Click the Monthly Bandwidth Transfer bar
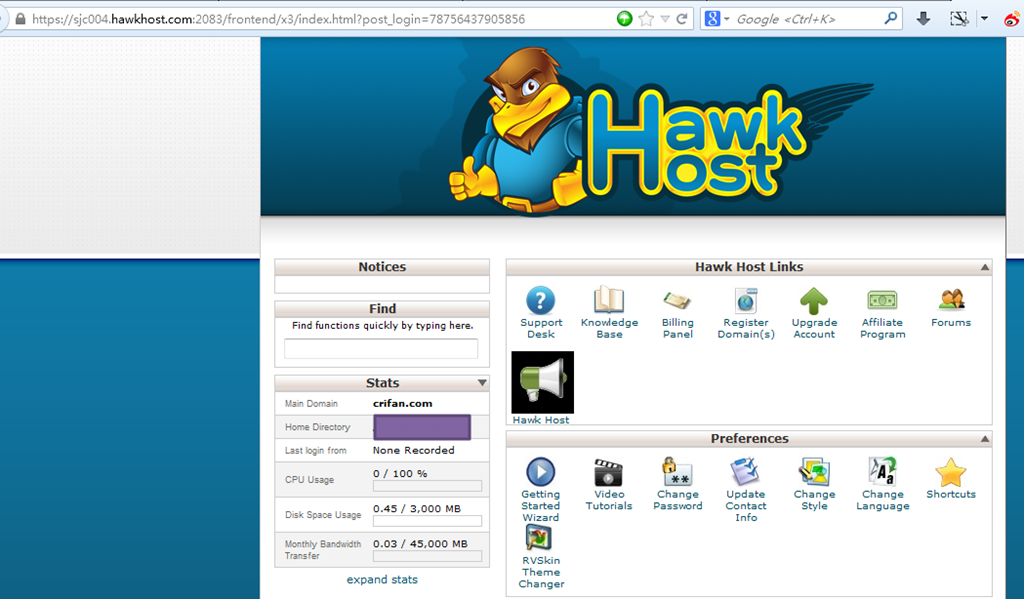 point(427,557)
